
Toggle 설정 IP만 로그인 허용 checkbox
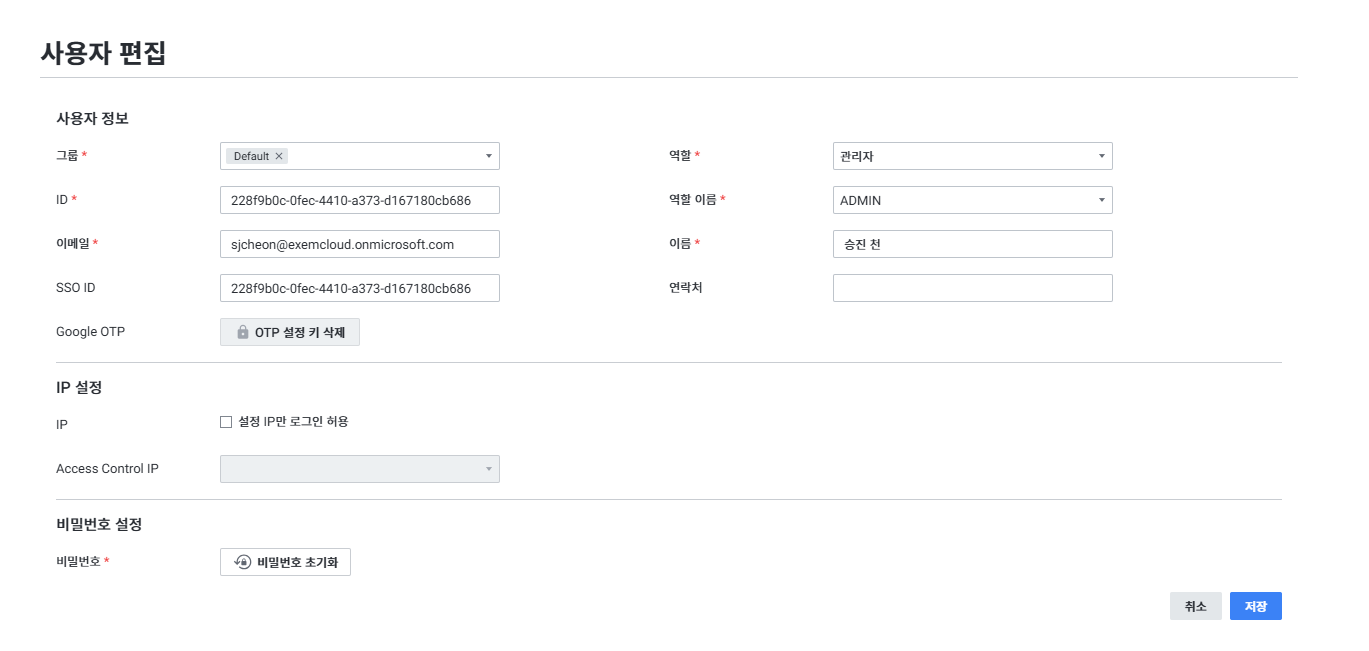(226, 422)
